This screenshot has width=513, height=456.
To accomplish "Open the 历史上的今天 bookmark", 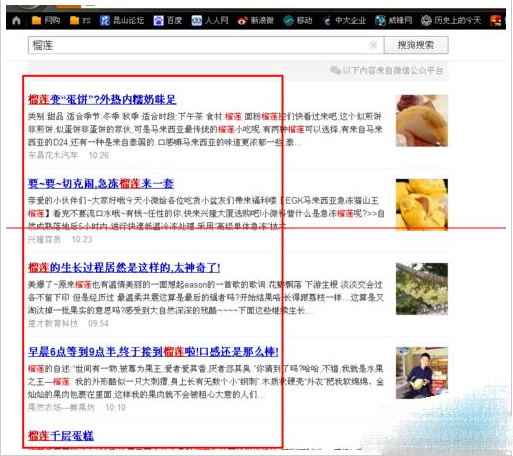I will coord(451,21).
